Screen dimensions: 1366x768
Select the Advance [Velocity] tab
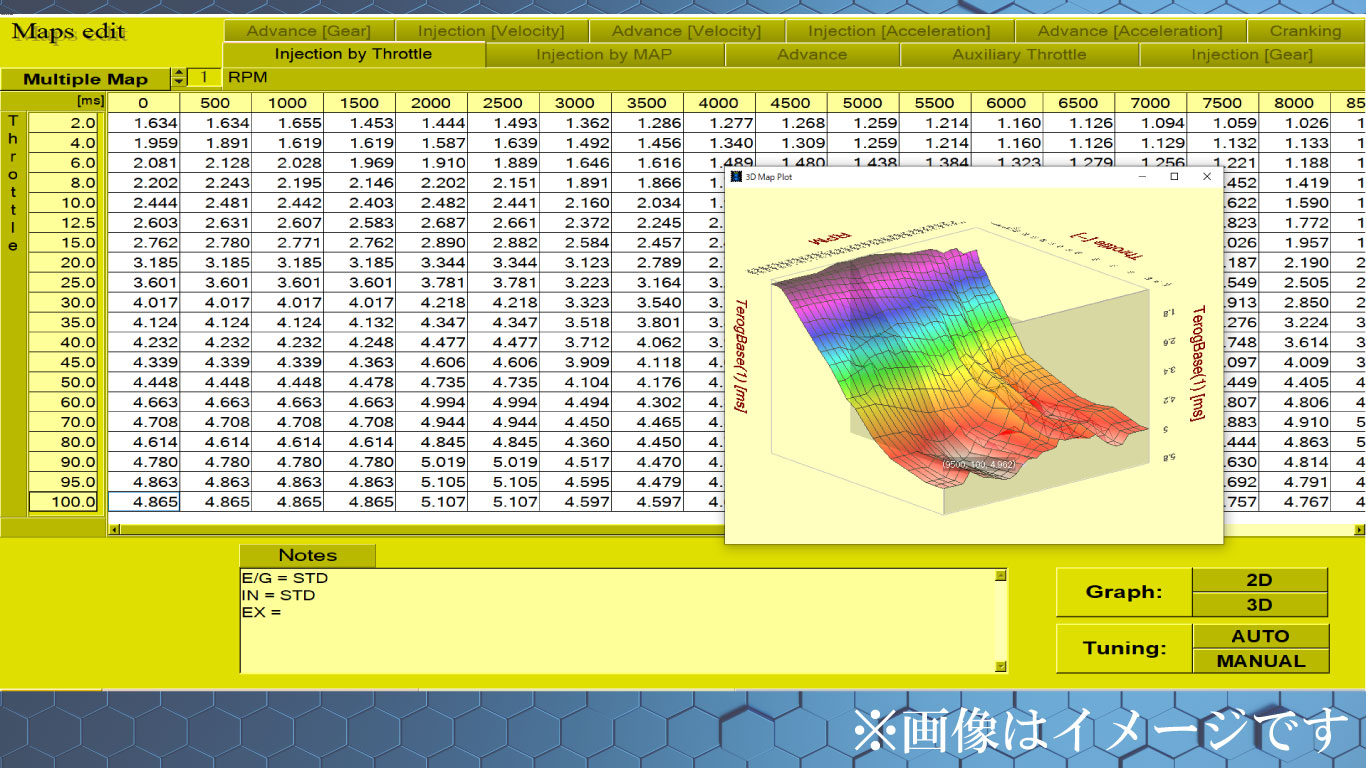click(687, 31)
